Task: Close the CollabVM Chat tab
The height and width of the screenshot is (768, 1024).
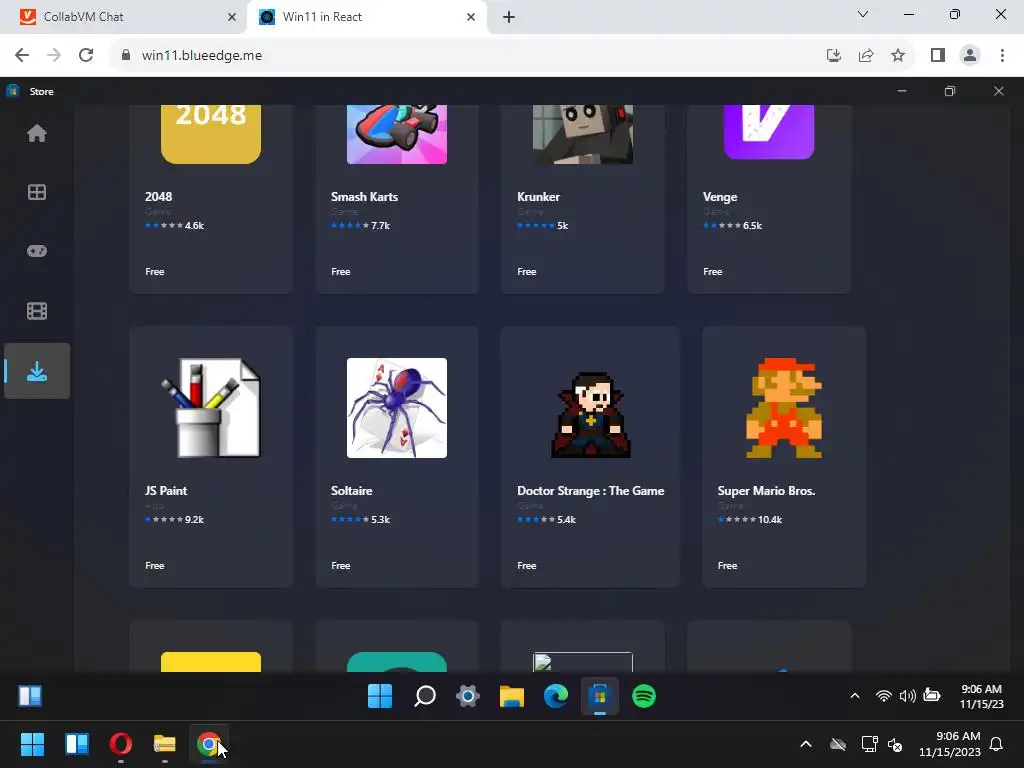Action: pos(232,17)
